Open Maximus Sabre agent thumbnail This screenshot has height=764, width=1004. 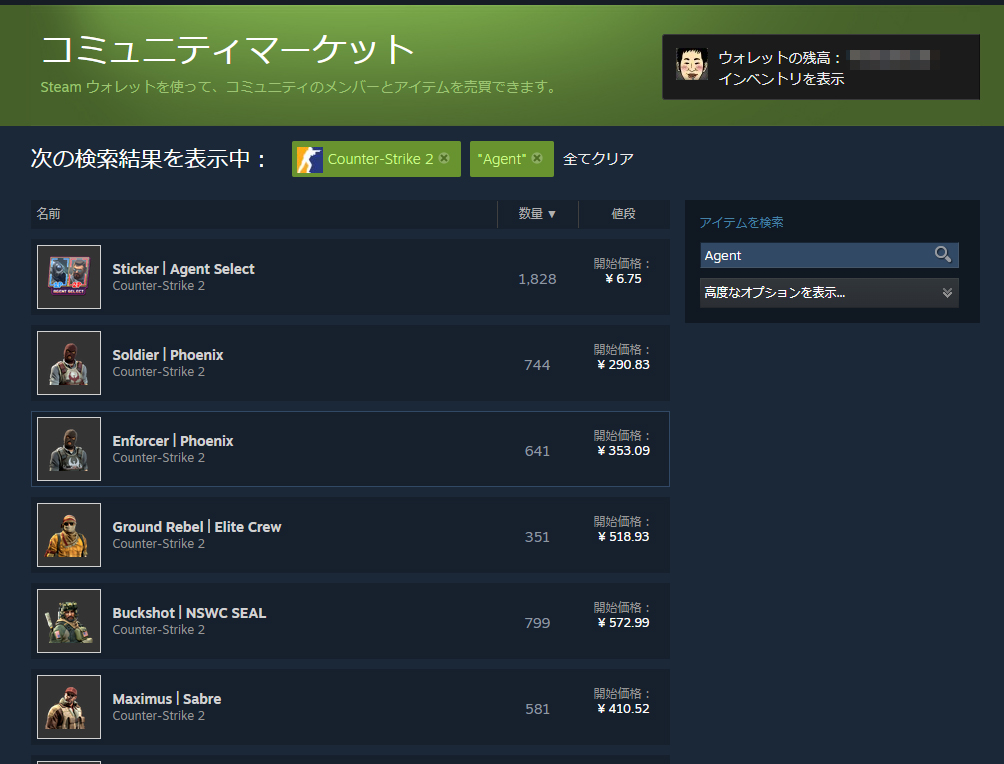click(69, 707)
